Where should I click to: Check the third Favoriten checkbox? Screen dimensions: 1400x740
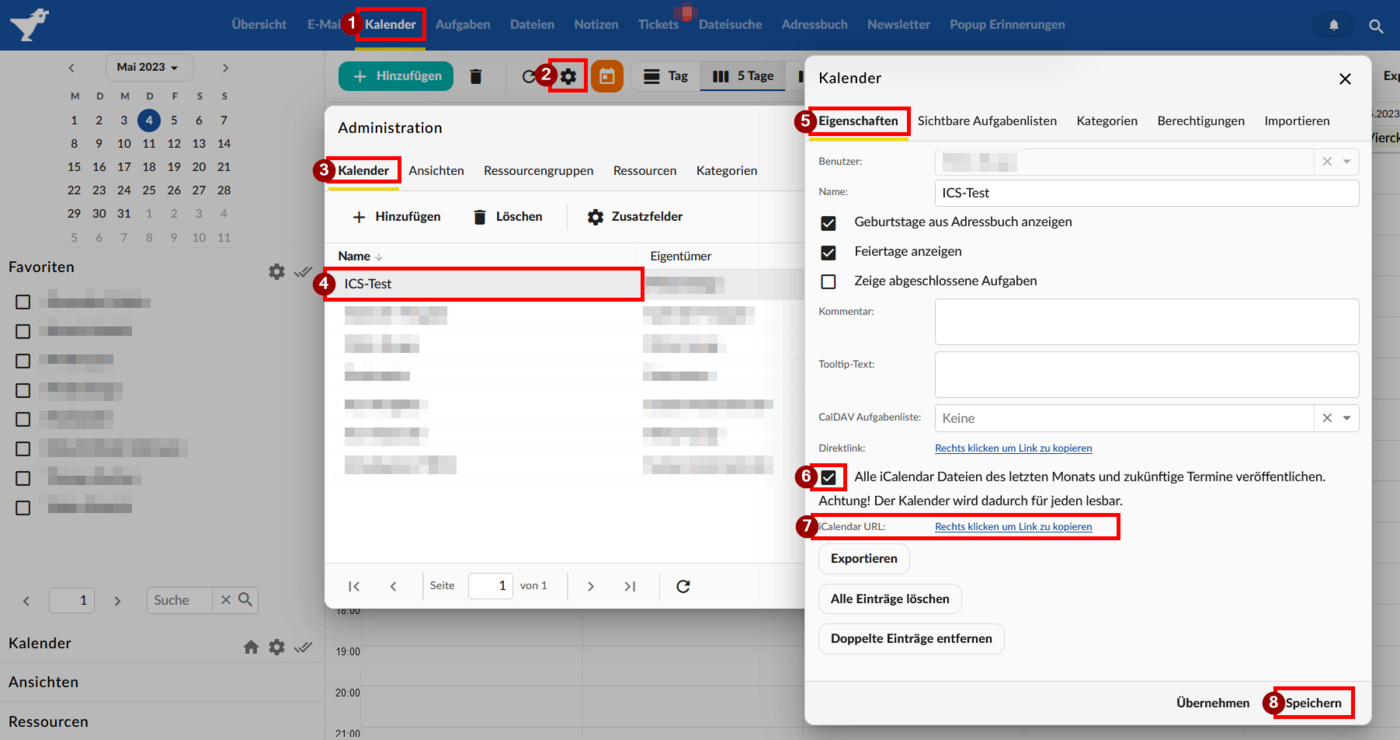(23, 360)
